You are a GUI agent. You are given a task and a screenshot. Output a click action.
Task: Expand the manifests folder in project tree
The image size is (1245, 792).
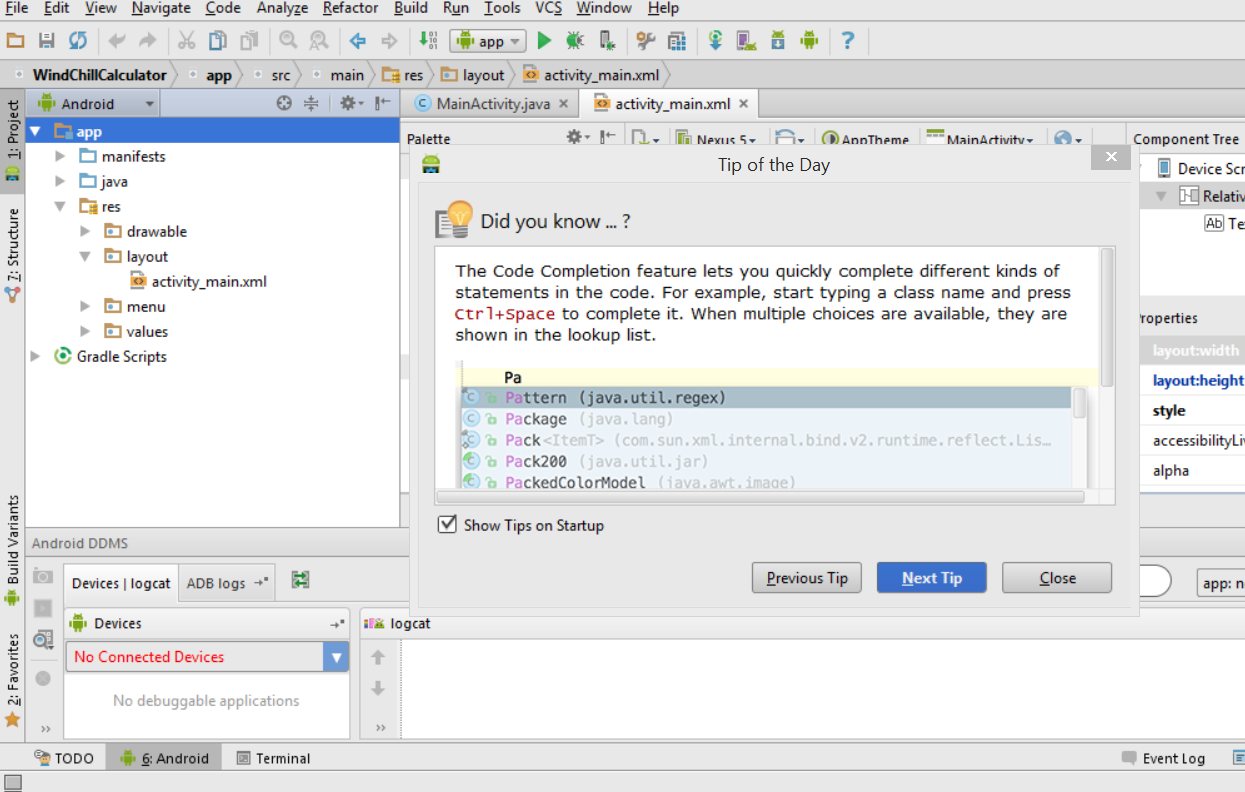[x=60, y=156]
